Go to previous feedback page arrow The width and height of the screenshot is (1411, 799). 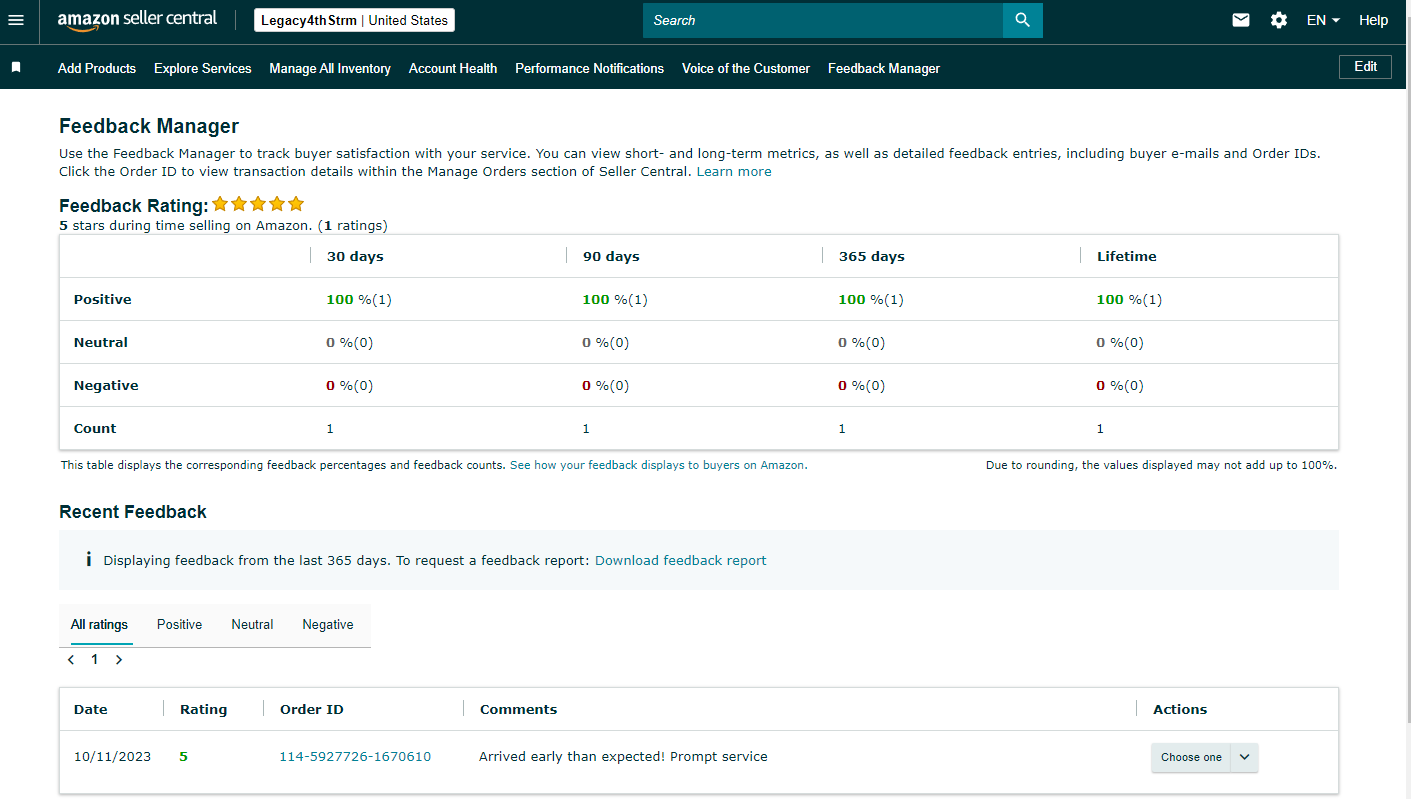point(71,660)
